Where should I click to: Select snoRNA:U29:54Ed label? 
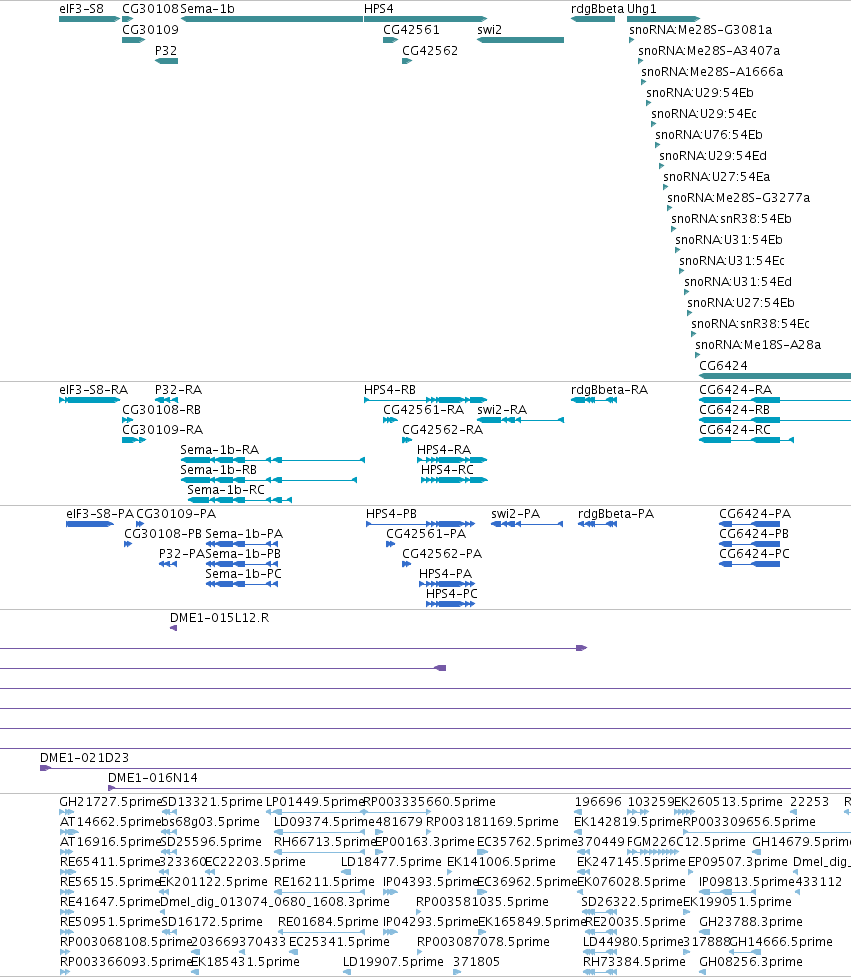click(713, 156)
